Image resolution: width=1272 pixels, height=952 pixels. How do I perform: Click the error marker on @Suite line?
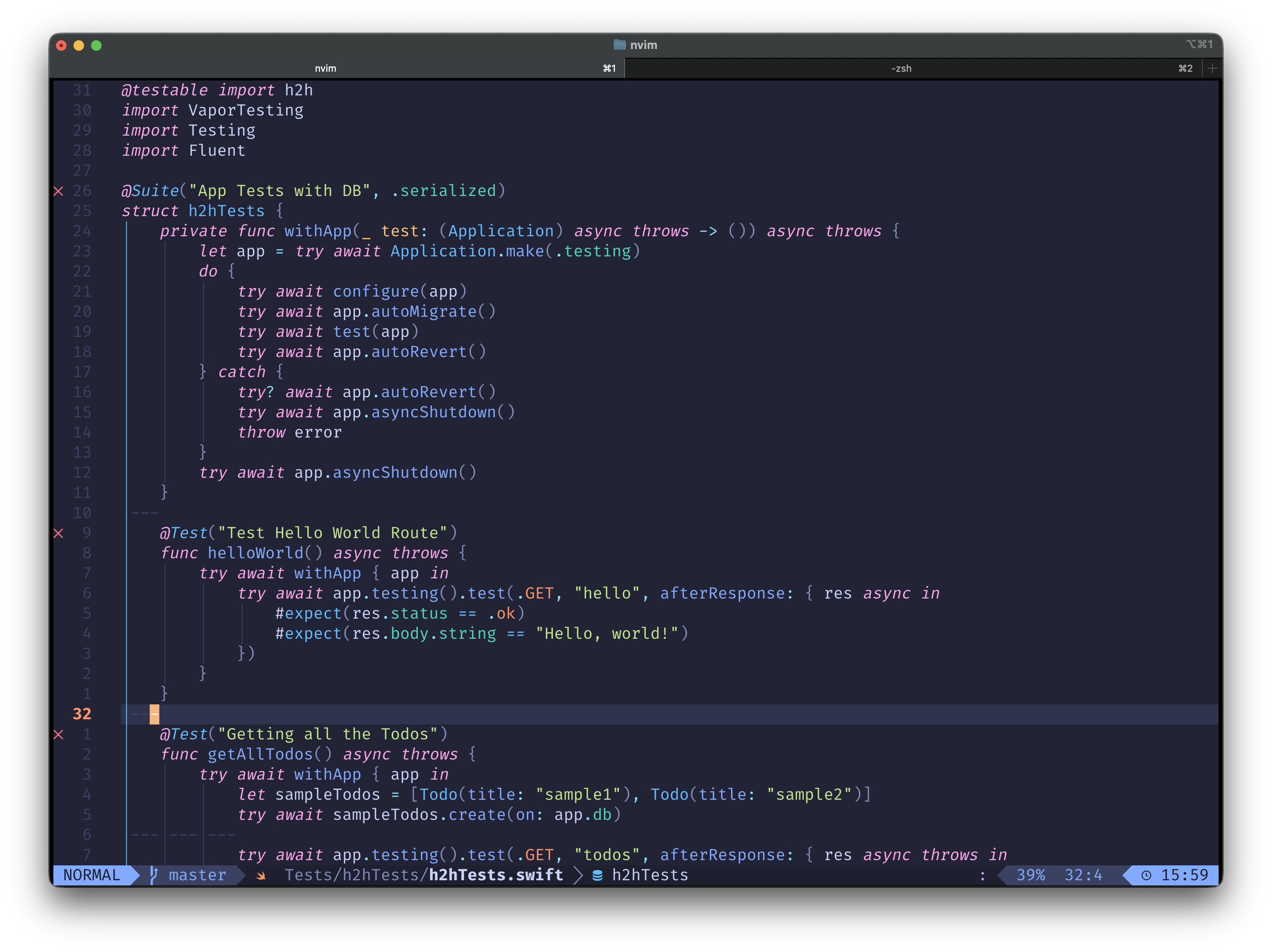pyautogui.click(x=59, y=191)
